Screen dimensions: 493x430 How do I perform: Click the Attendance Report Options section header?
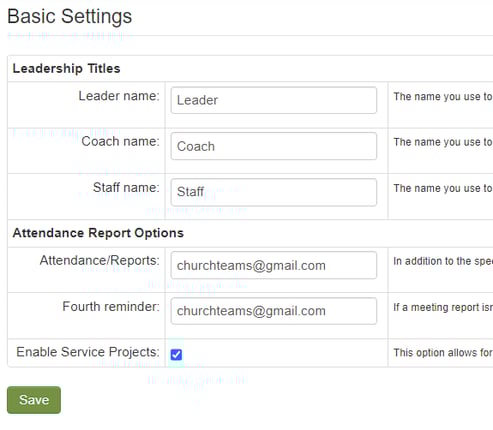pos(98,233)
